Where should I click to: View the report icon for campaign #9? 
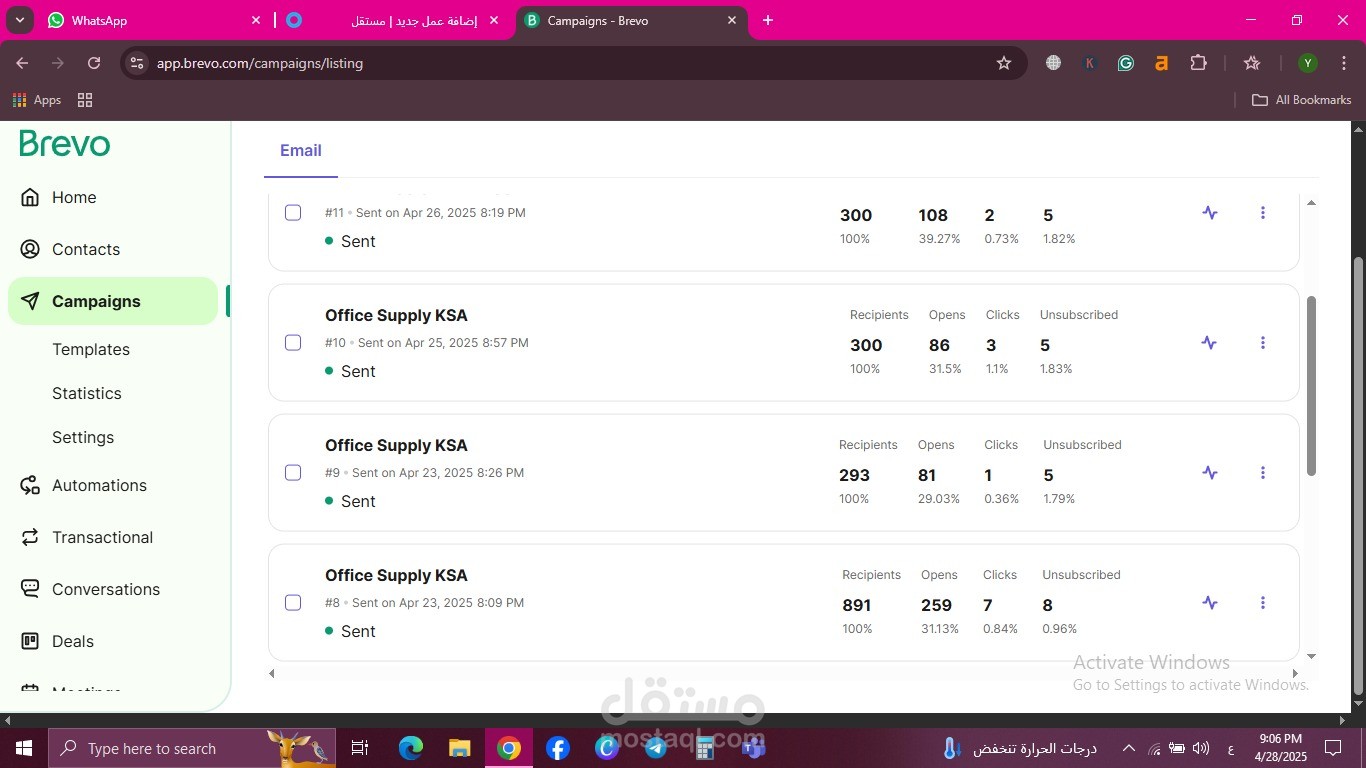[1210, 473]
